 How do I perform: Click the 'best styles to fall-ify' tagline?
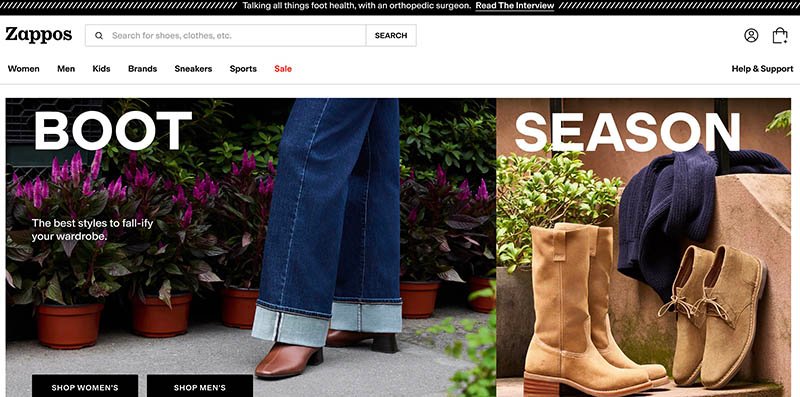pos(92,230)
